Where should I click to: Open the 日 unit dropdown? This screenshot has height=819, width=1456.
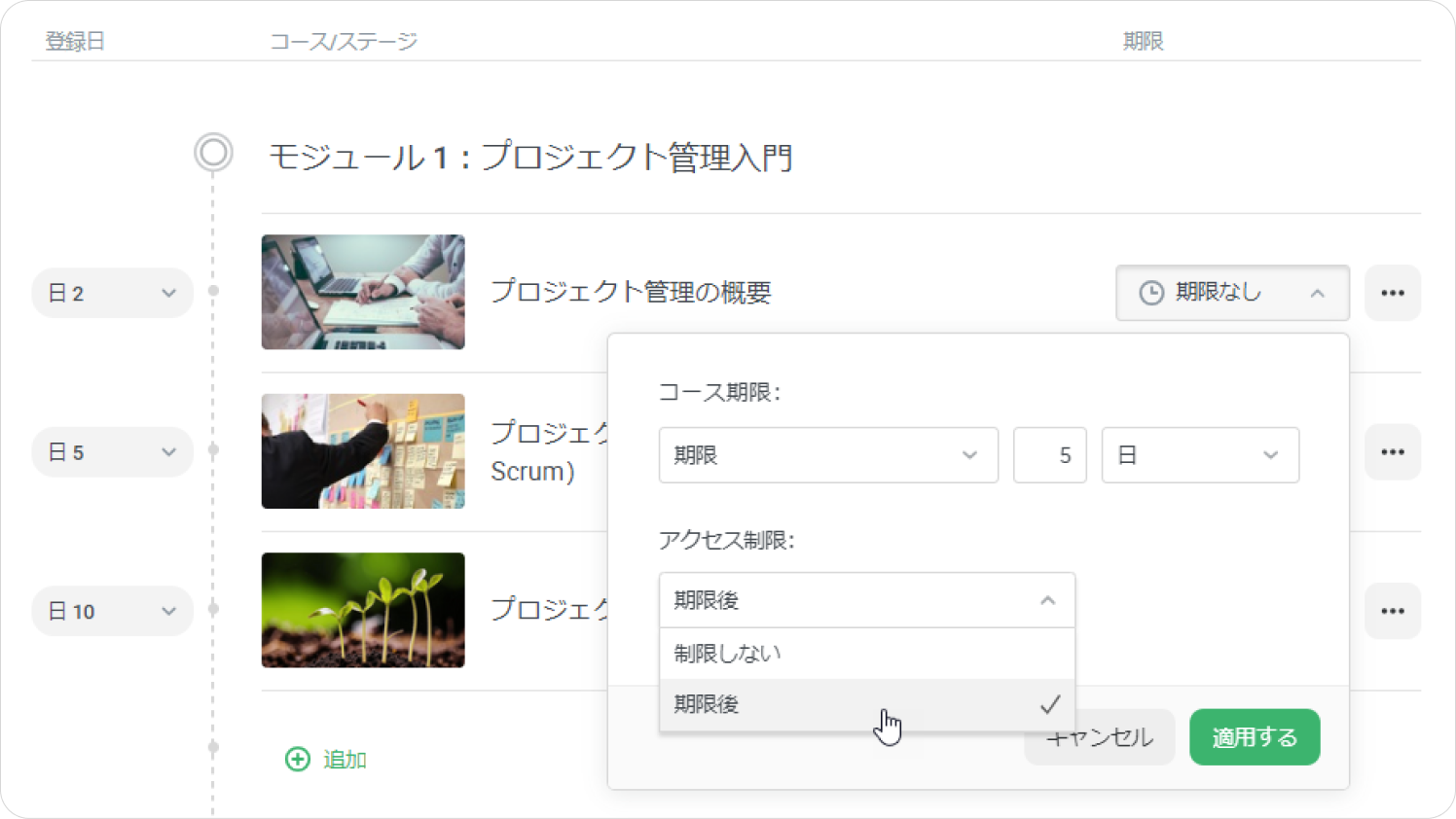[1200, 455]
